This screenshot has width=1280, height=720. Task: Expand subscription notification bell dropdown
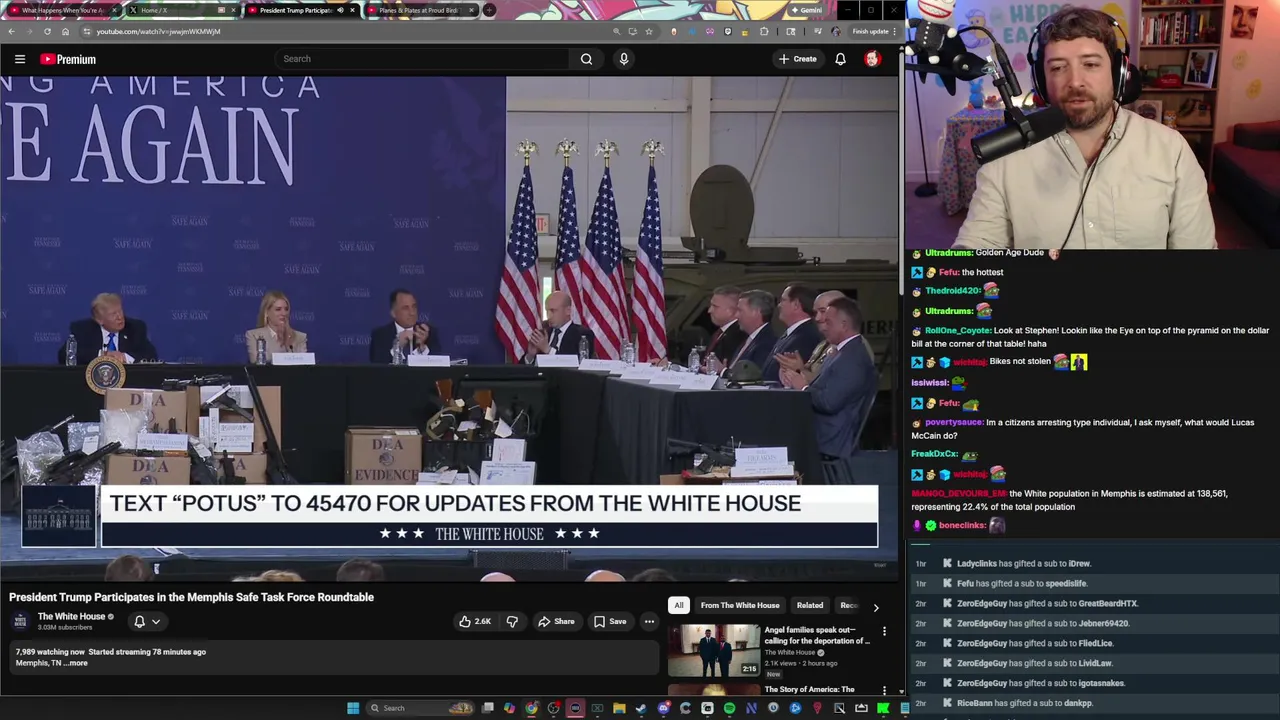[x=147, y=621]
